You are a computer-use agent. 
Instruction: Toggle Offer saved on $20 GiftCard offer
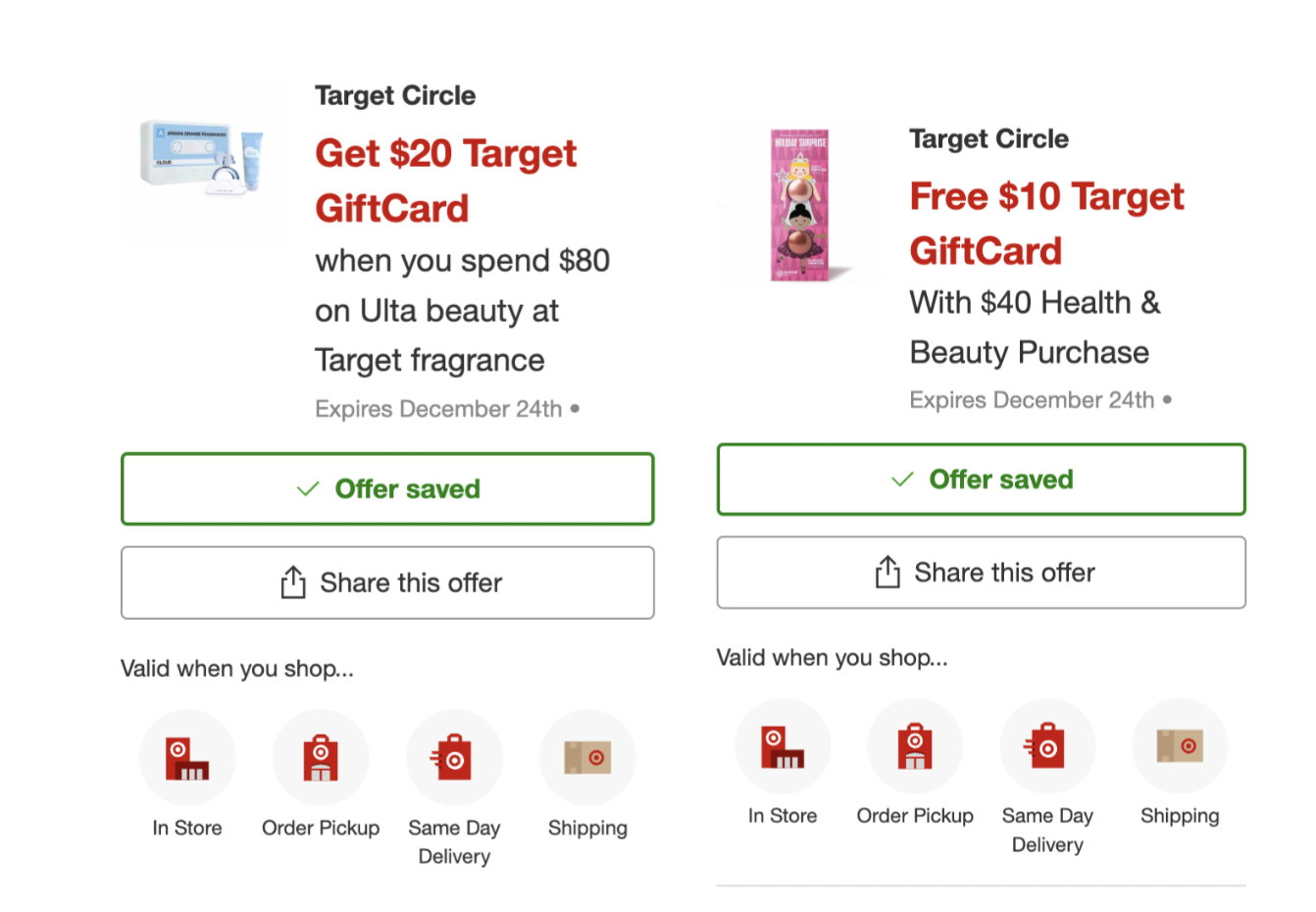[x=387, y=488]
